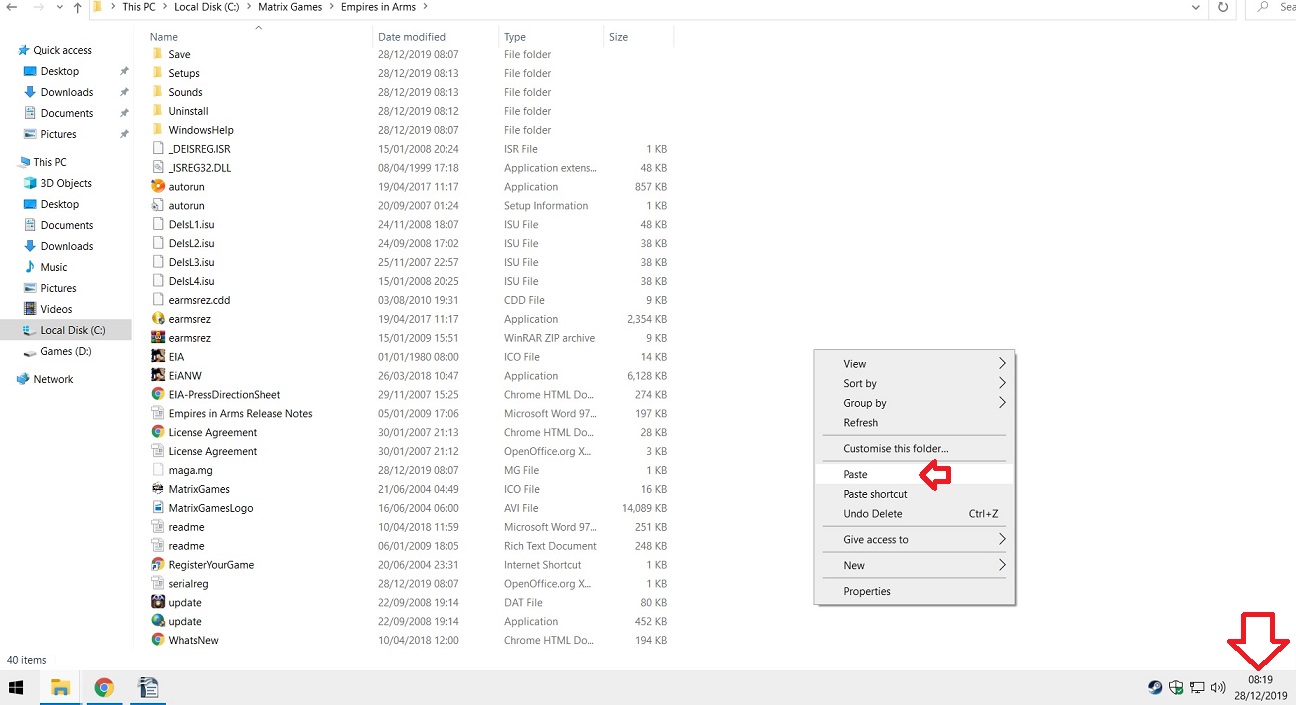The height and width of the screenshot is (705, 1296).
Task: Open the EIA-PressDirectionSheet Chrome HTML document
Action: [x=224, y=395]
